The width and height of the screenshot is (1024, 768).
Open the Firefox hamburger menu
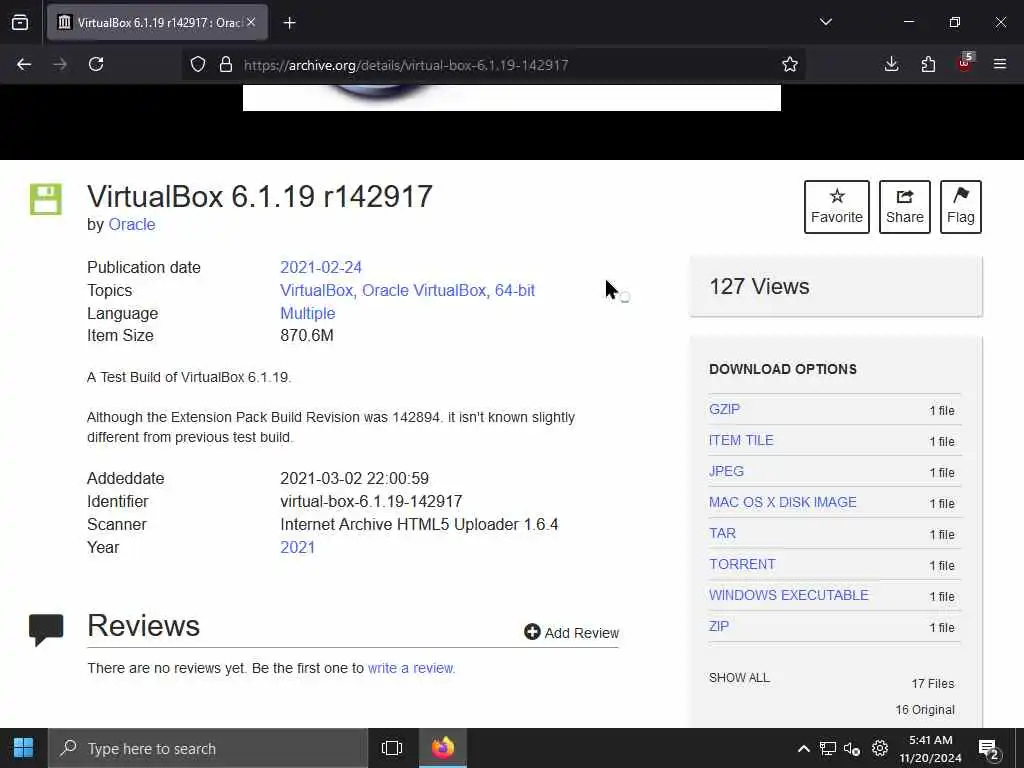1000,64
